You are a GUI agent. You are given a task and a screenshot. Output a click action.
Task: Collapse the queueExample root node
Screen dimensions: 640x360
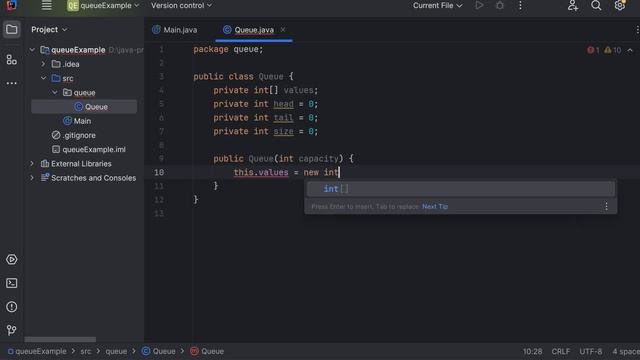(x=32, y=50)
